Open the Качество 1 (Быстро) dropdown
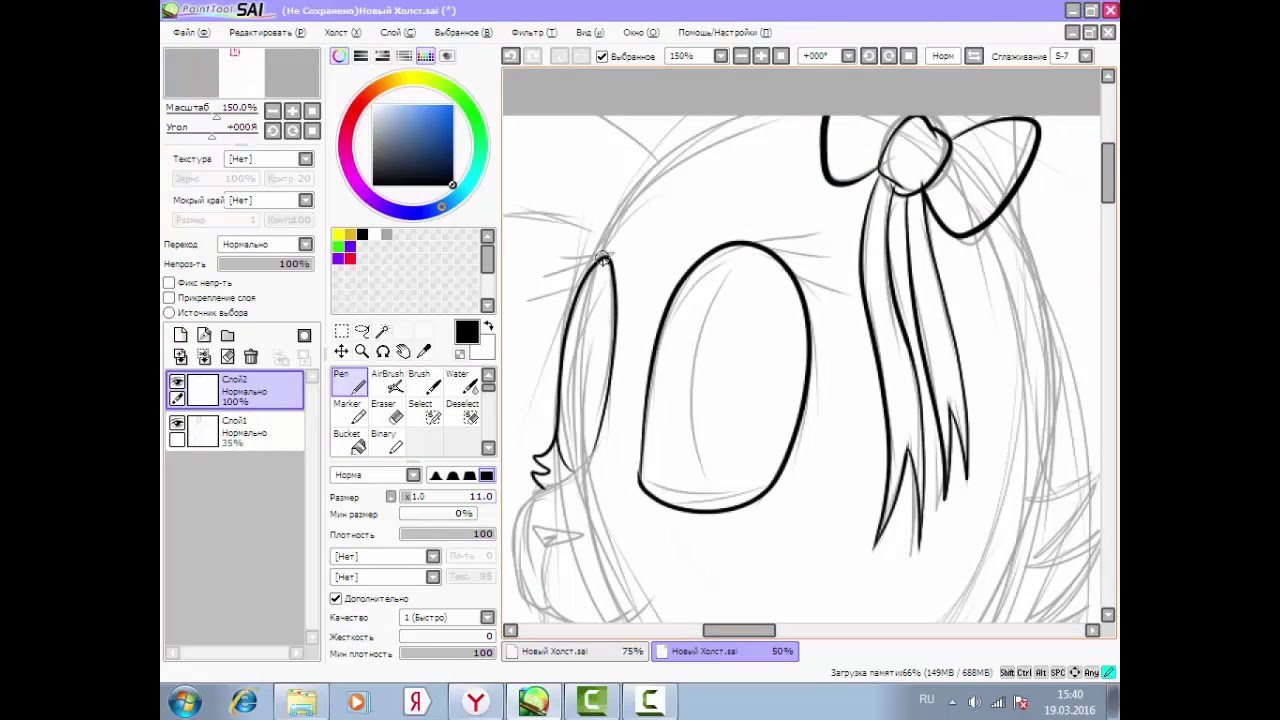 tap(447, 618)
